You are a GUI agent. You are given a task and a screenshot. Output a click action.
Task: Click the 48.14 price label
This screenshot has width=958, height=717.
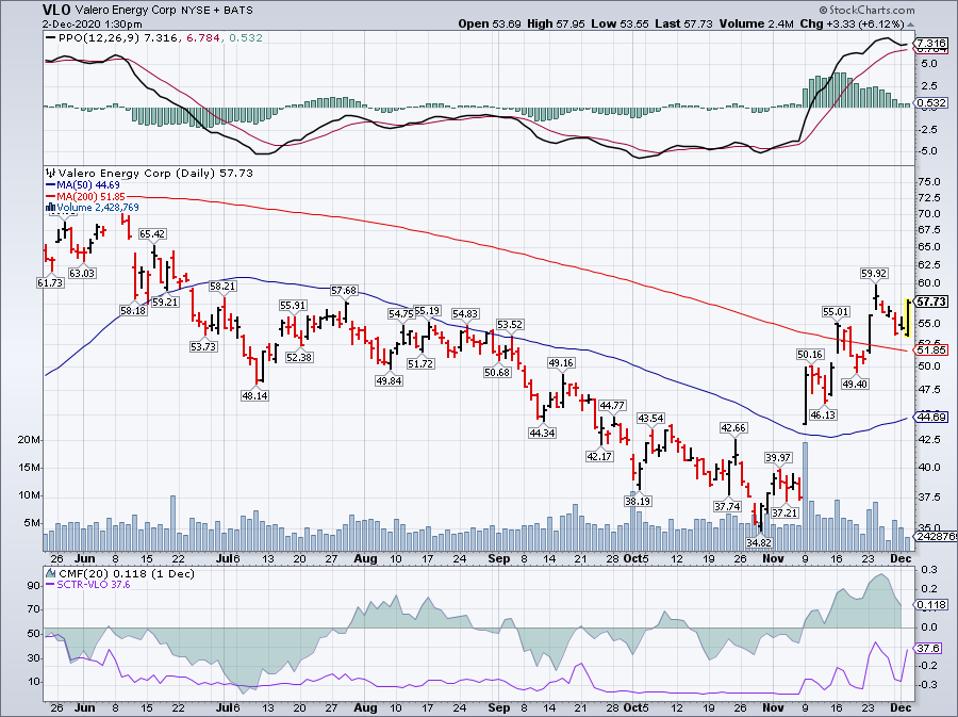tap(255, 396)
